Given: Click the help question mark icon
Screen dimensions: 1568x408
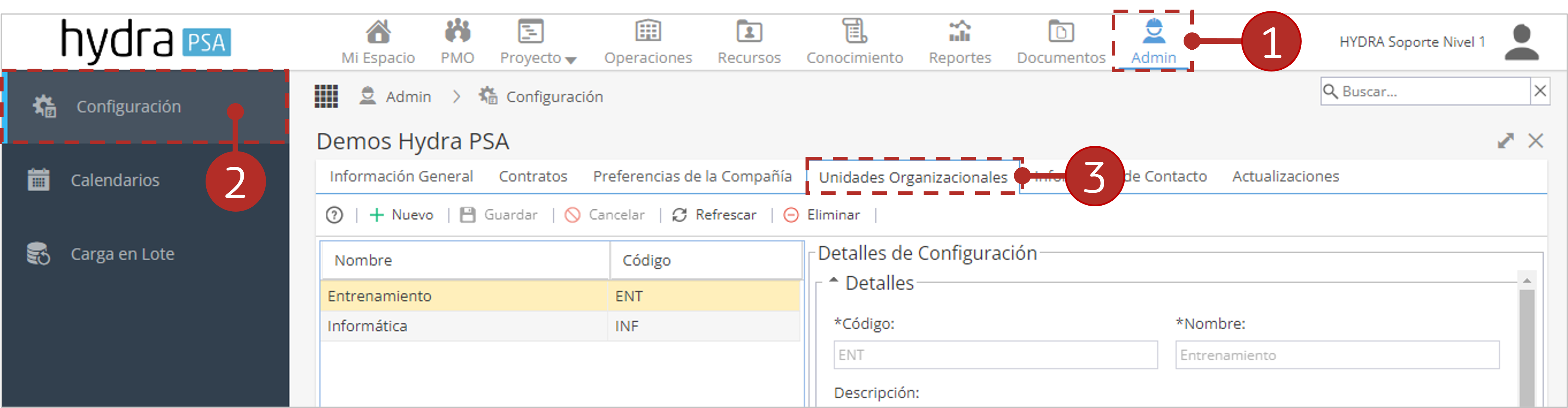Looking at the screenshot, I should tap(334, 215).
